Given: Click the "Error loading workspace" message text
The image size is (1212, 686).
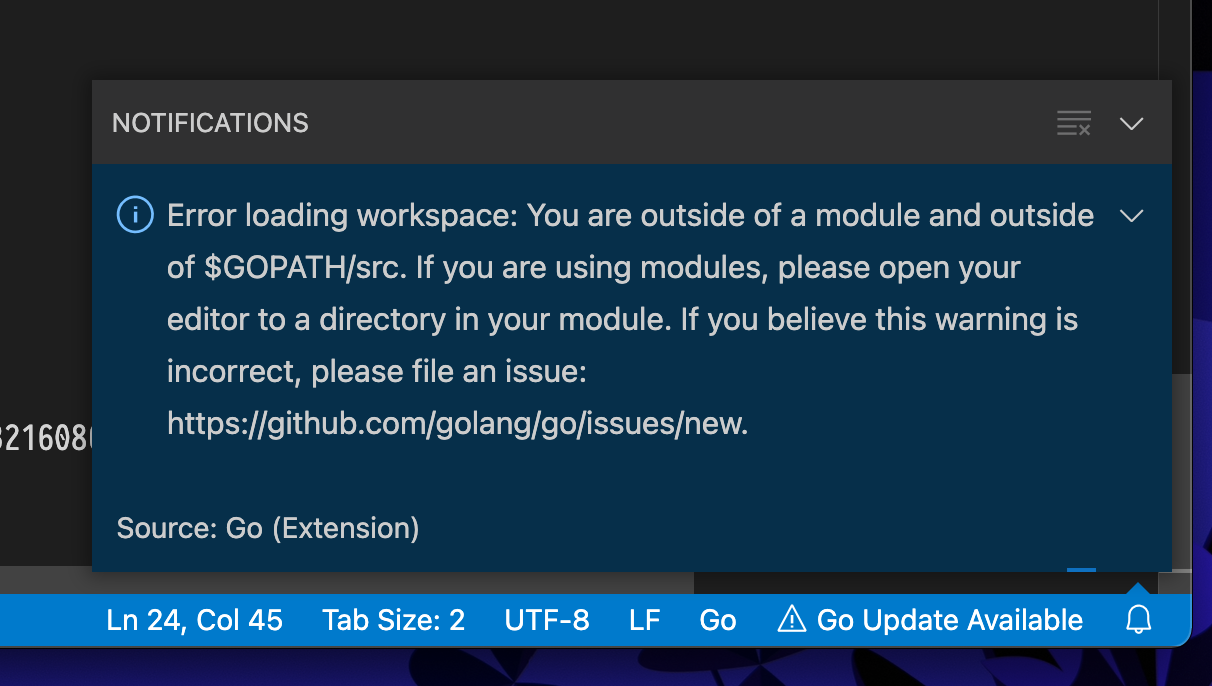Looking at the screenshot, I should click(342, 216).
